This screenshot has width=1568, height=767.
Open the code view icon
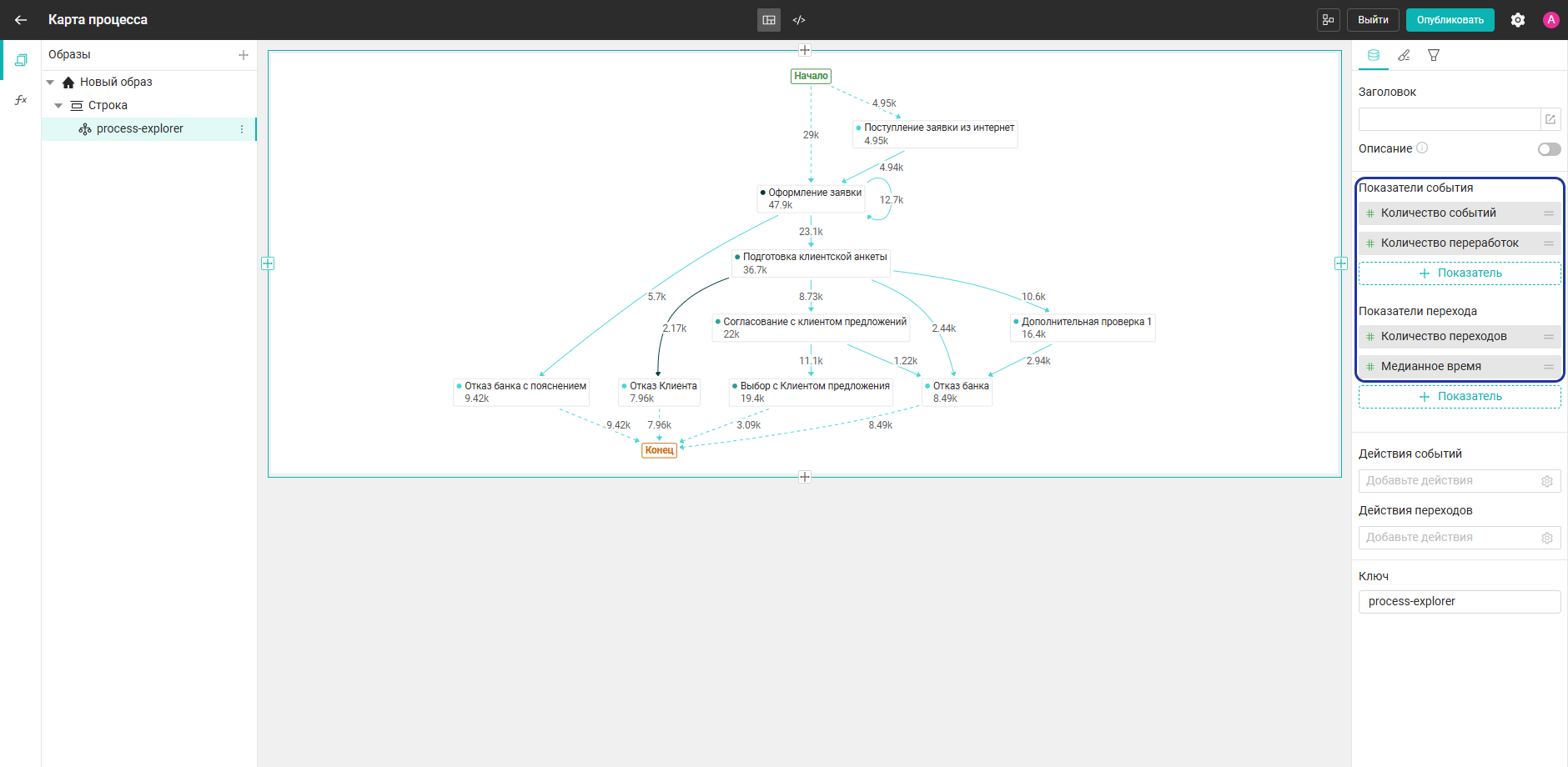pos(799,20)
